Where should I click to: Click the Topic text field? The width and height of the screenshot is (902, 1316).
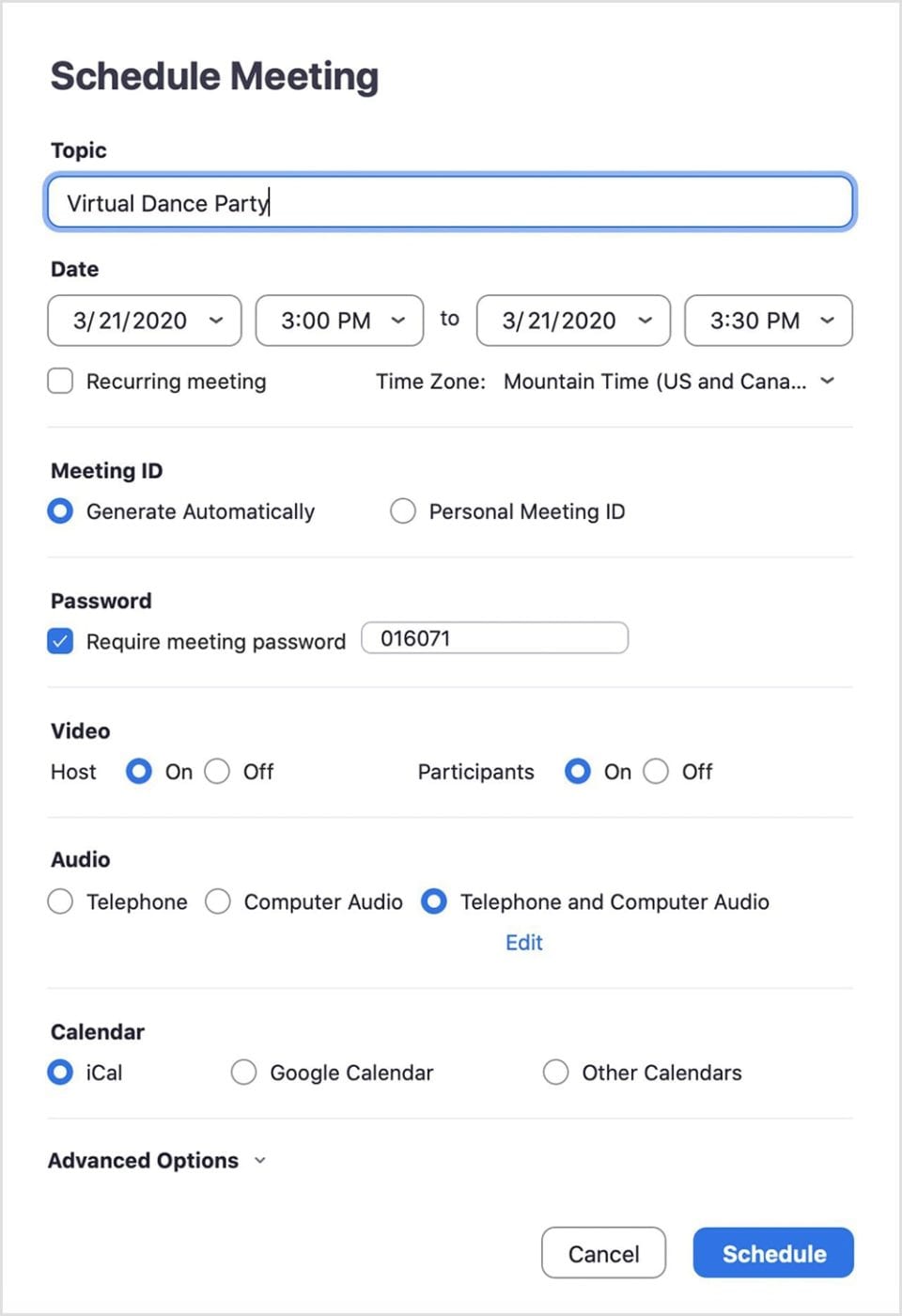449,202
